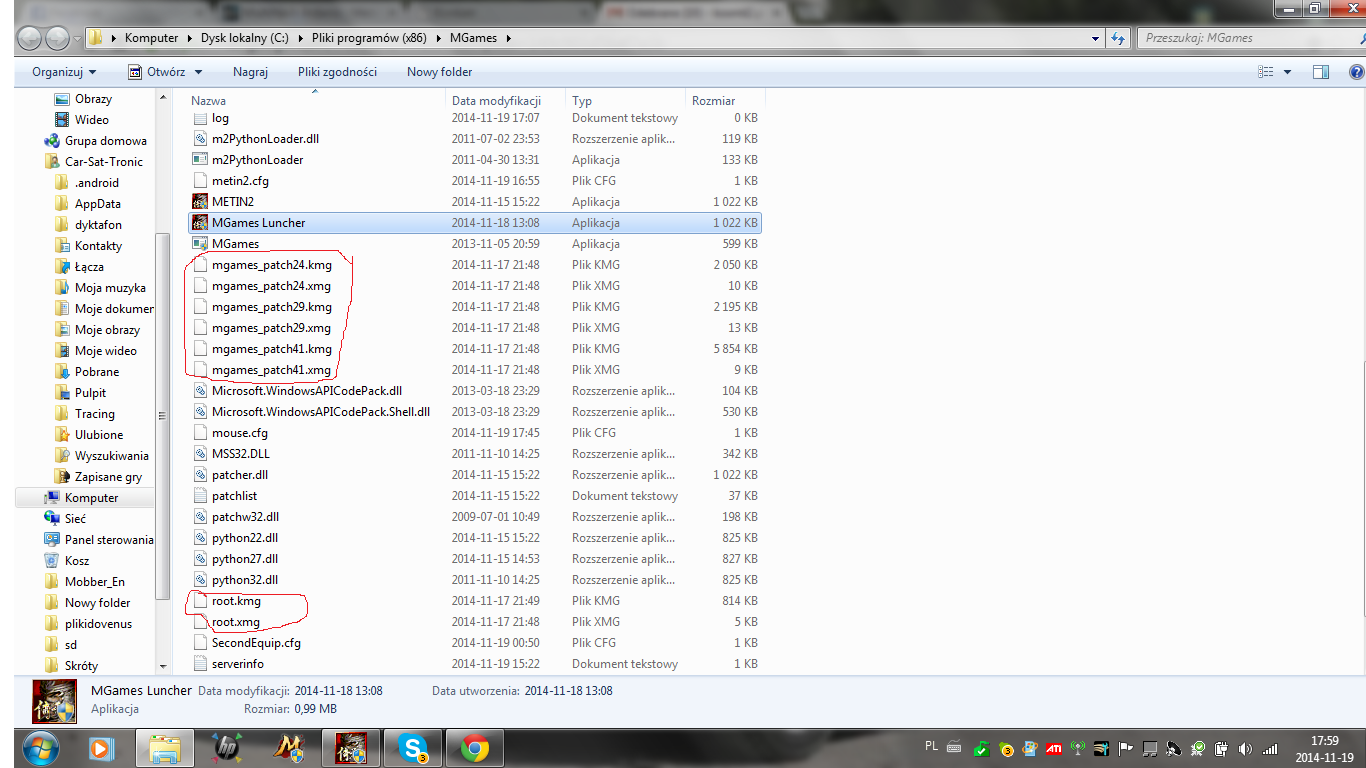This screenshot has width=1366, height=768.
Task: Select Mobber_En folder in the navigation pane
Action: (x=95, y=582)
